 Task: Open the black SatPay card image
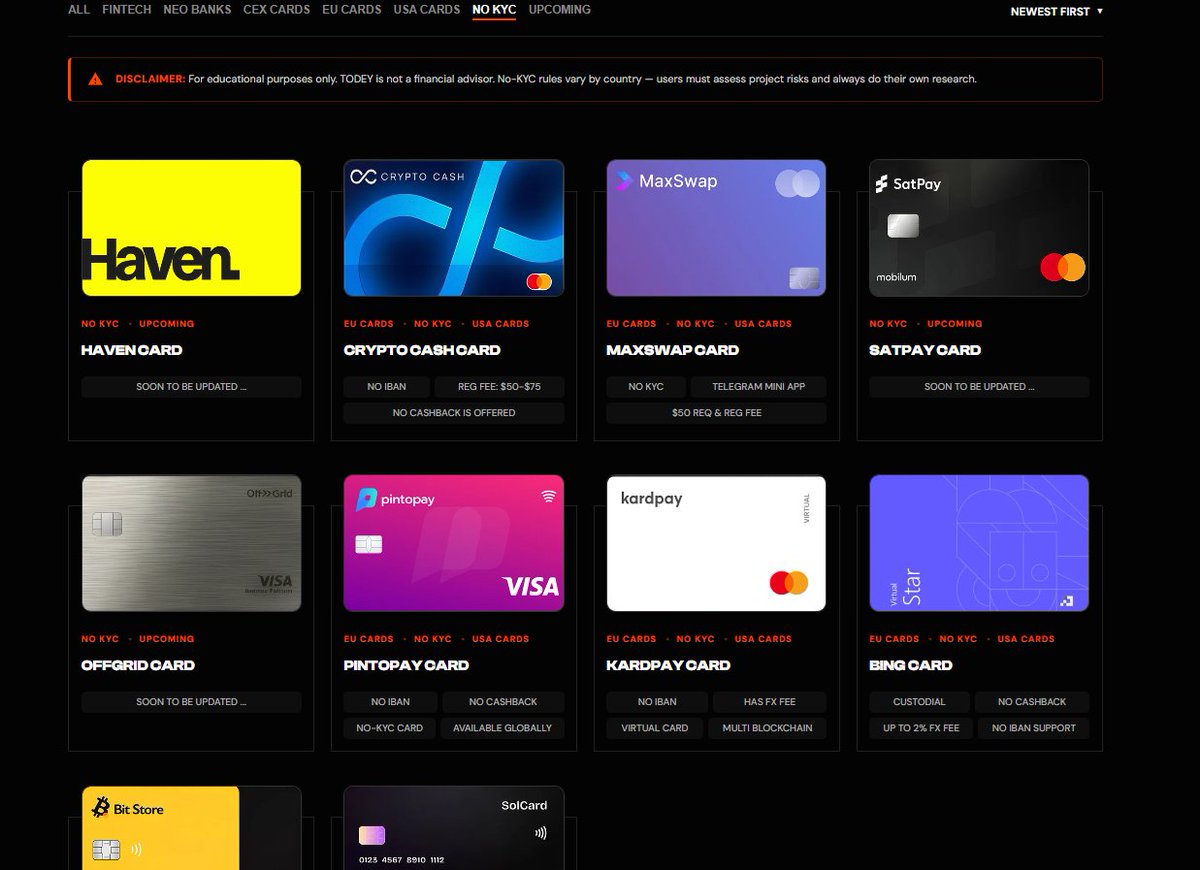click(979, 228)
